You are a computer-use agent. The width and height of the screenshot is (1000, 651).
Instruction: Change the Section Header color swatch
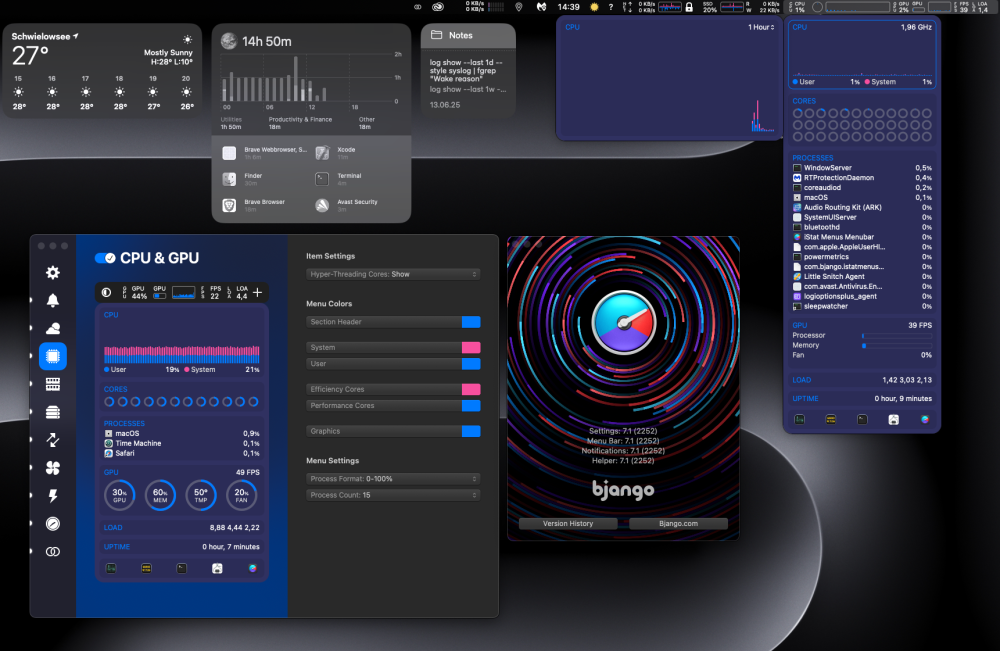coord(471,322)
